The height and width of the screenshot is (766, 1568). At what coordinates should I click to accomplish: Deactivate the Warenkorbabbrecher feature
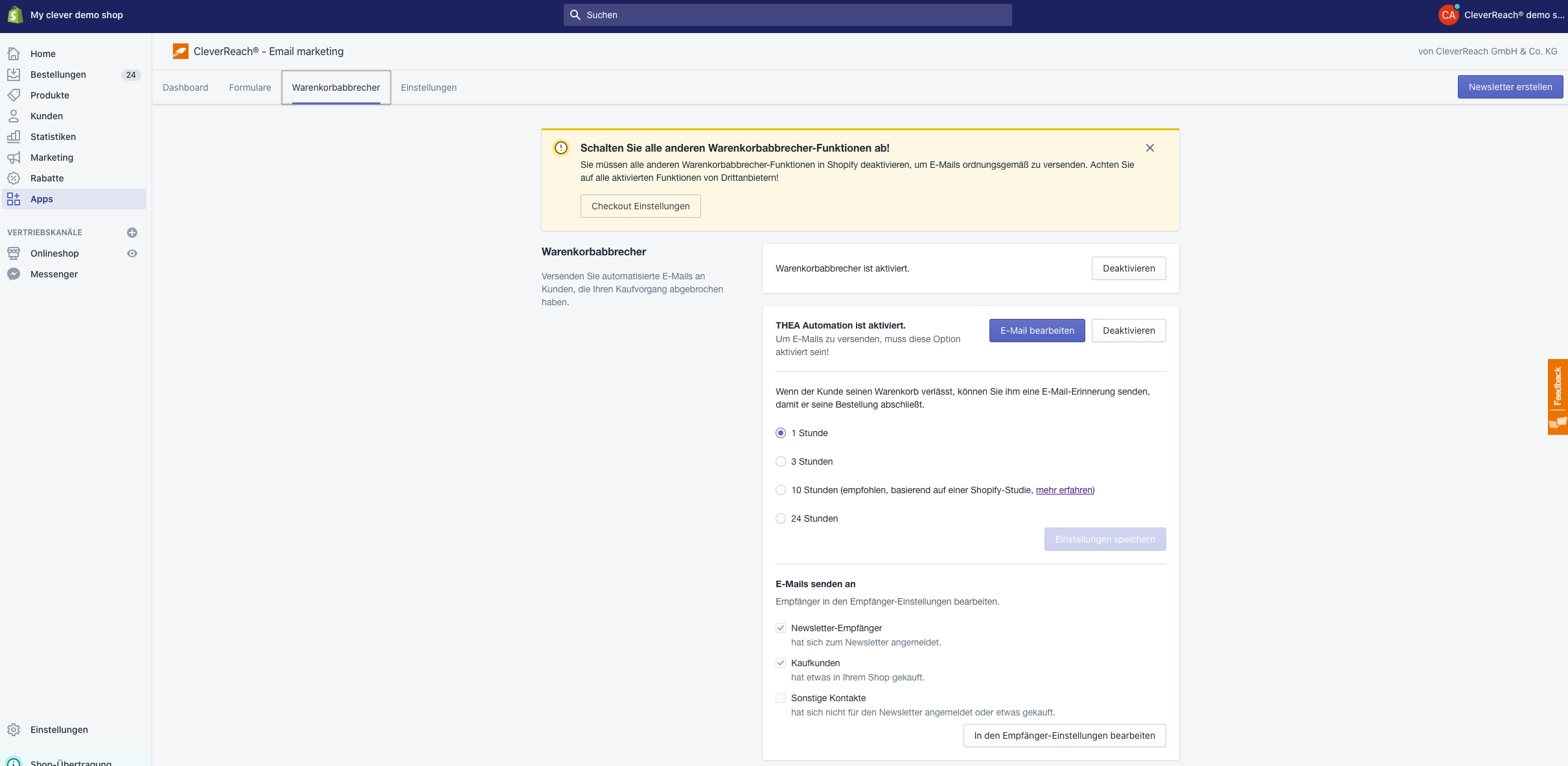(1129, 268)
